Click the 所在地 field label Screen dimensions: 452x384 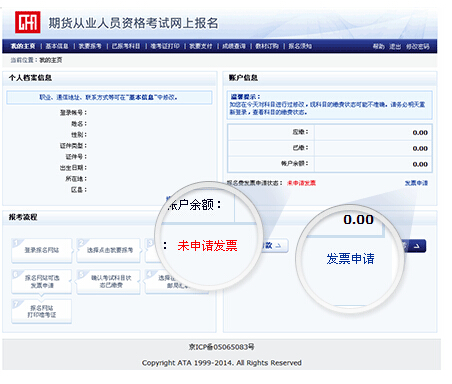point(76,179)
